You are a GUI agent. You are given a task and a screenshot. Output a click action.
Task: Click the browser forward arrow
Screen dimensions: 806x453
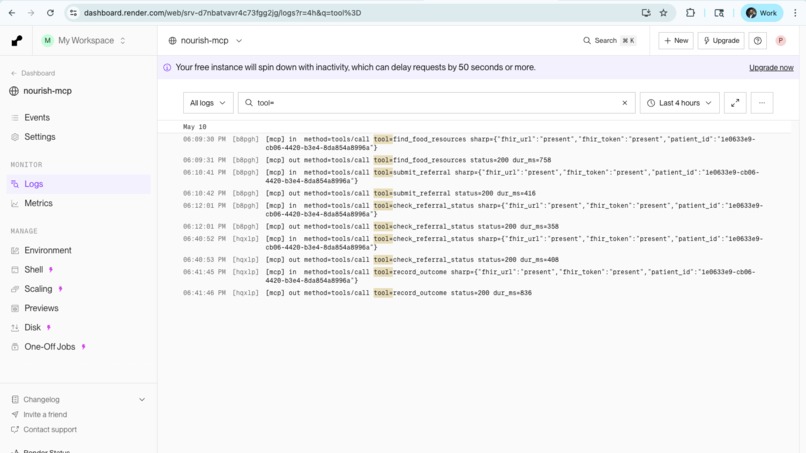pos(31,13)
